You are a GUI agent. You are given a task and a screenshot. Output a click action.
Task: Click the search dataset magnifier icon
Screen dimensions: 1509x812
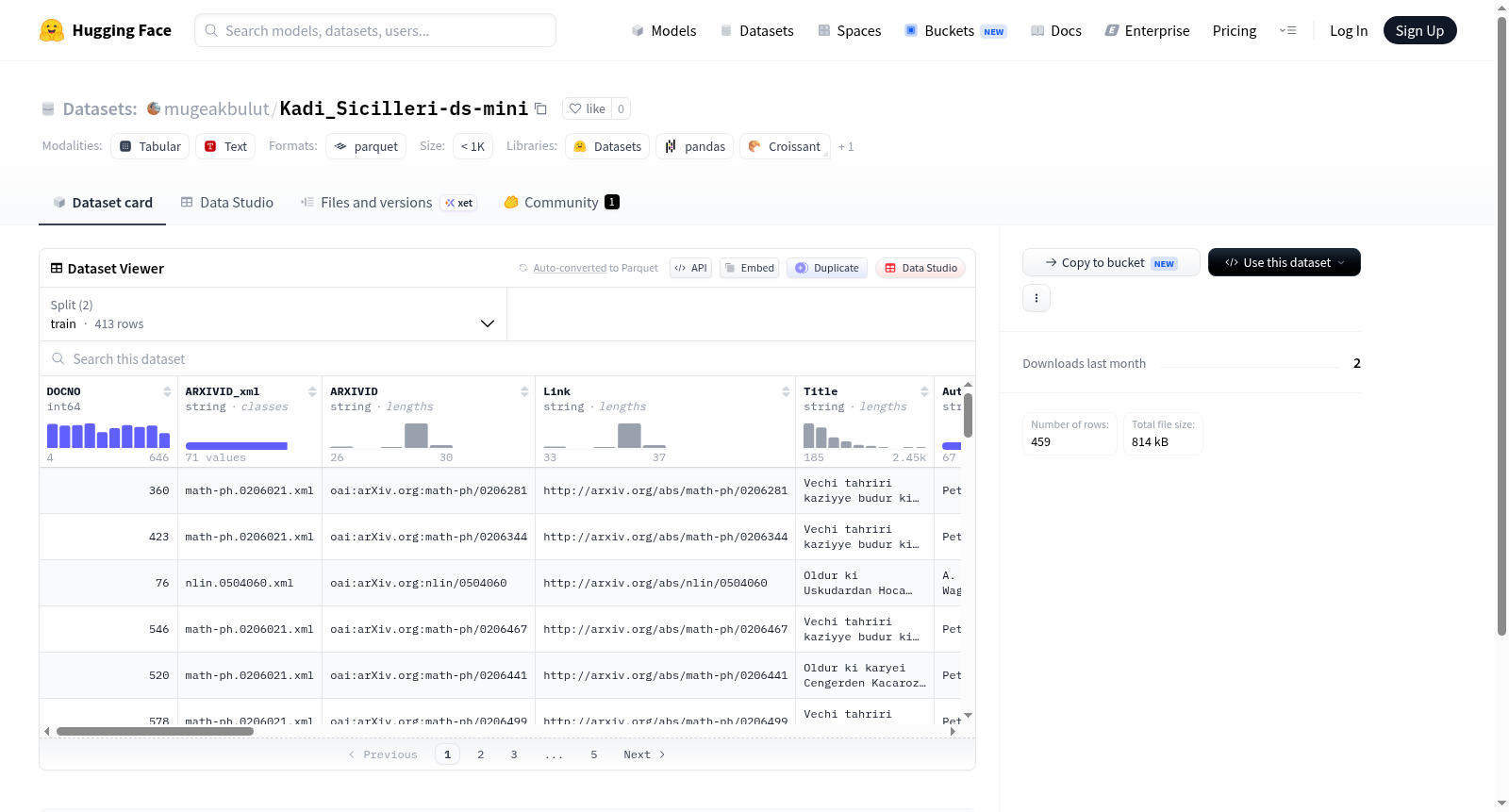(58, 358)
